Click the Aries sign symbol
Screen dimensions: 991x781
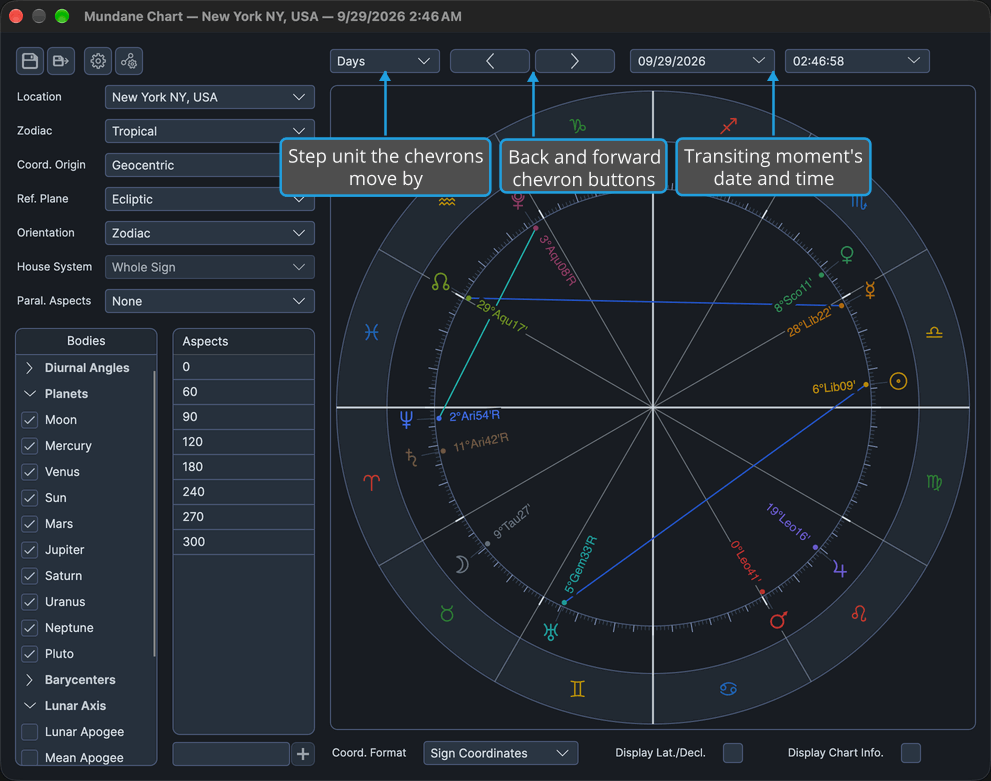[x=372, y=483]
